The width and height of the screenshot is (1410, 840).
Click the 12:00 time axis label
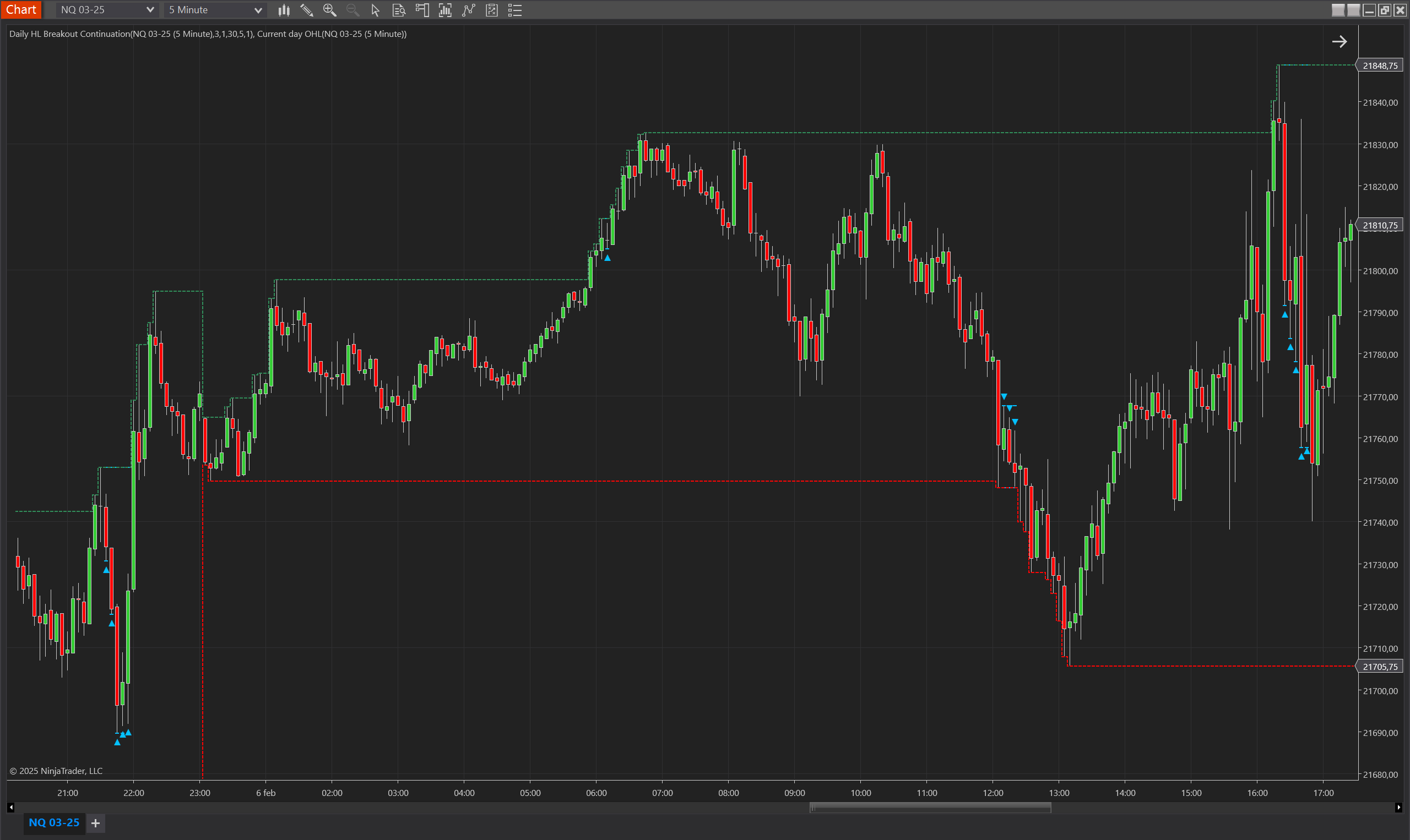(993, 793)
